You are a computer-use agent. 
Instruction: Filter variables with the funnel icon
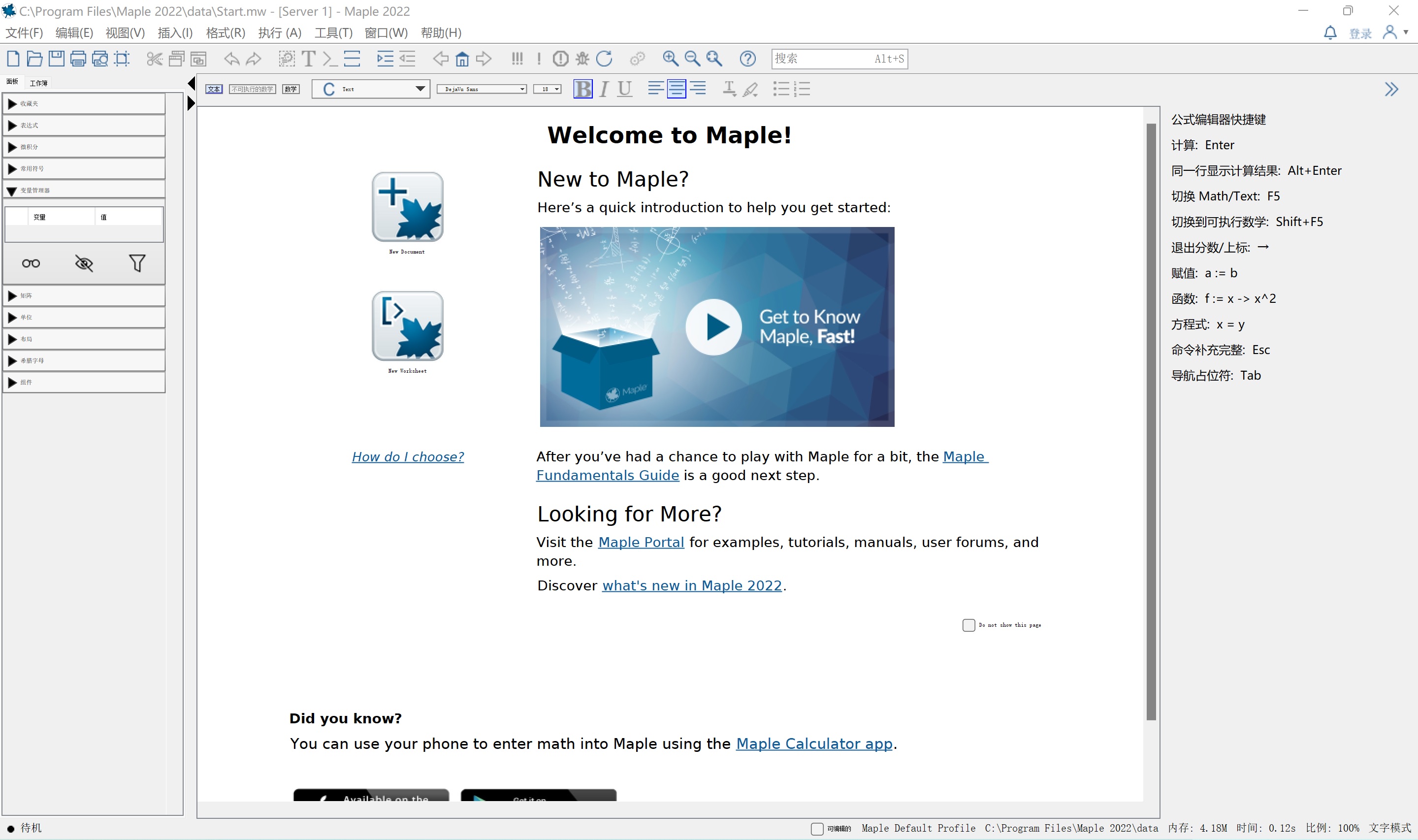[x=137, y=262]
